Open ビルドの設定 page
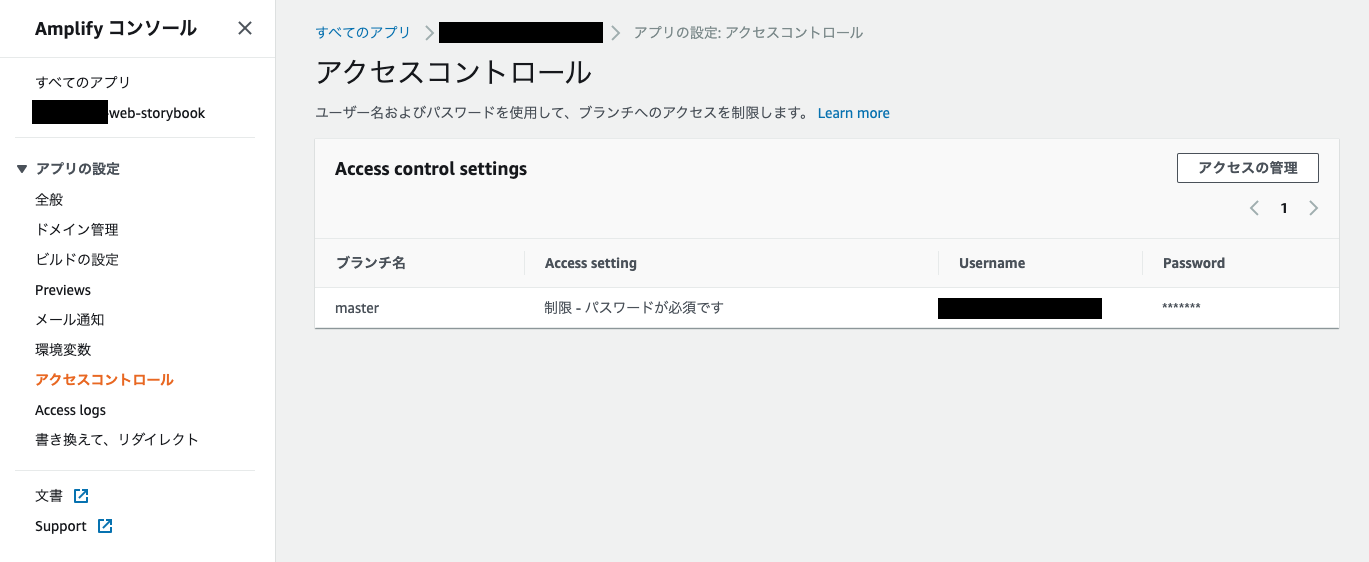Viewport: 1369px width, 562px height. tap(77, 260)
